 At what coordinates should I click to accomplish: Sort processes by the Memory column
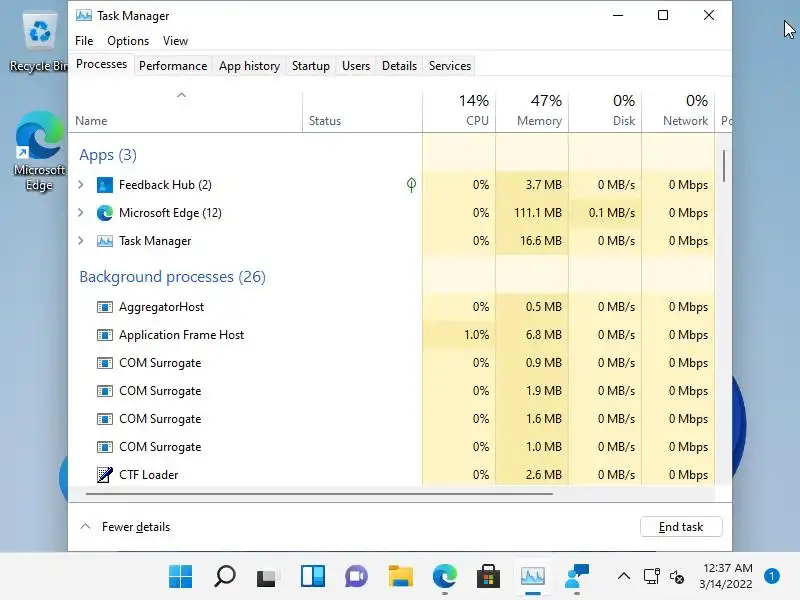click(x=532, y=111)
